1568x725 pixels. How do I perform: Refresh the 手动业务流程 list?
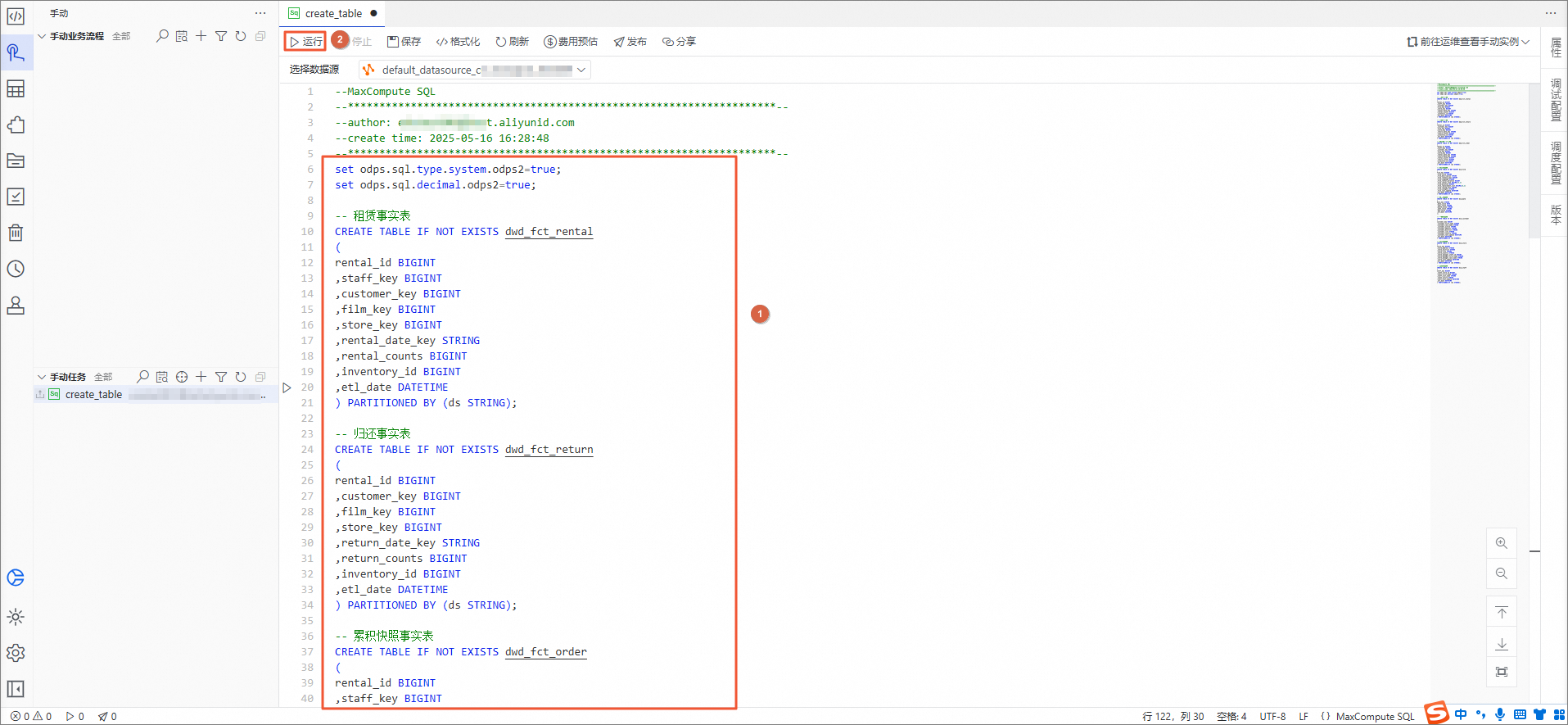coord(241,36)
